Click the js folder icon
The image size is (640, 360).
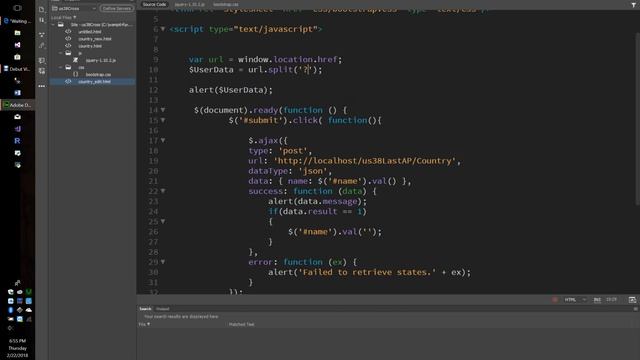tap(68, 53)
